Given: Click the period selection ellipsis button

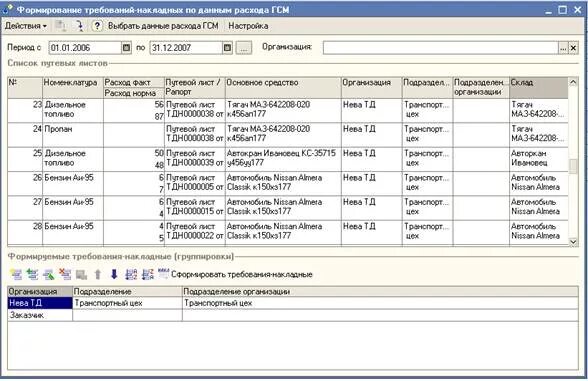Looking at the screenshot, I should 244,48.
